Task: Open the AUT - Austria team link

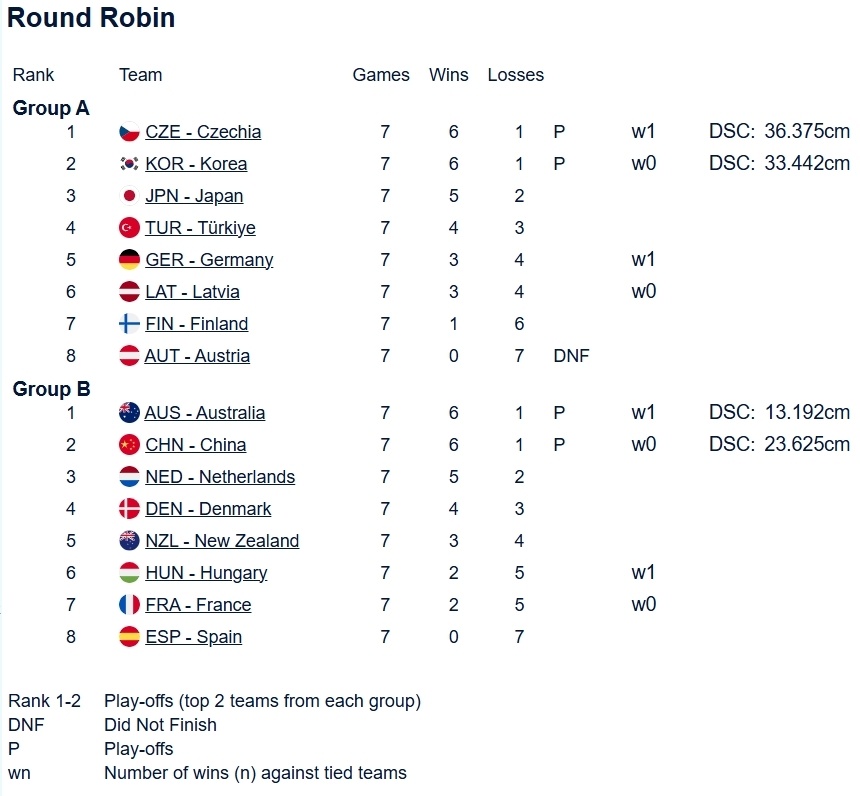Action: 197,356
